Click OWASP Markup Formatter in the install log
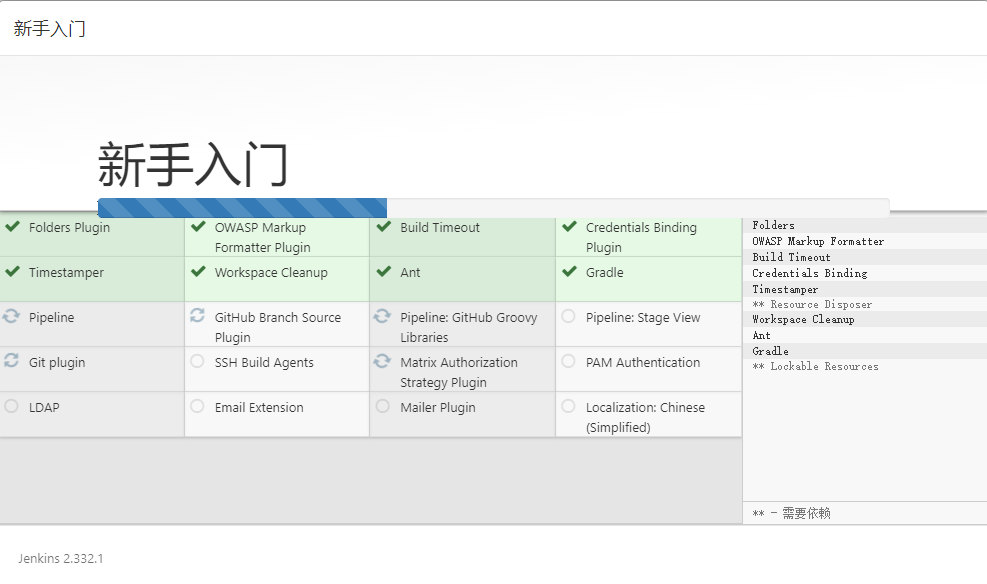This screenshot has width=987, height=584. pyautogui.click(x=818, y=241)
